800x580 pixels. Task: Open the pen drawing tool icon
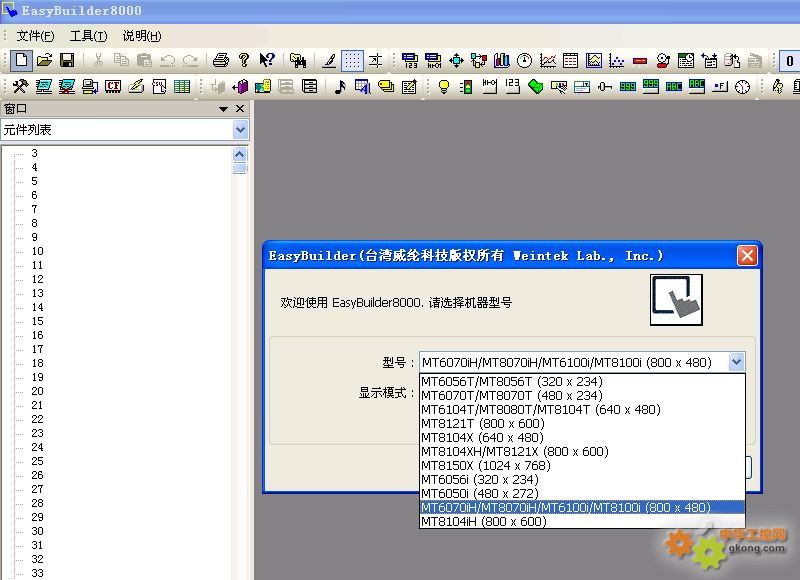click(329, 61)
